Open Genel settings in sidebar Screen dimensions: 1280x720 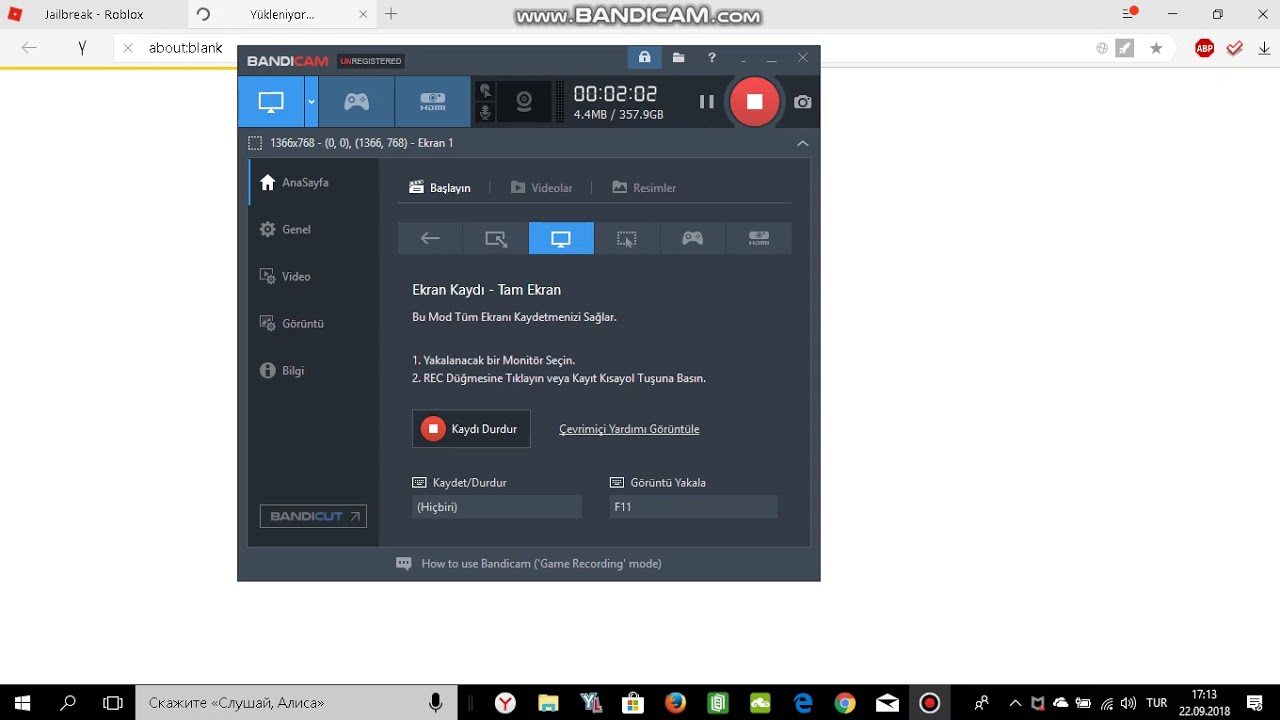click(x=314, y=229)
